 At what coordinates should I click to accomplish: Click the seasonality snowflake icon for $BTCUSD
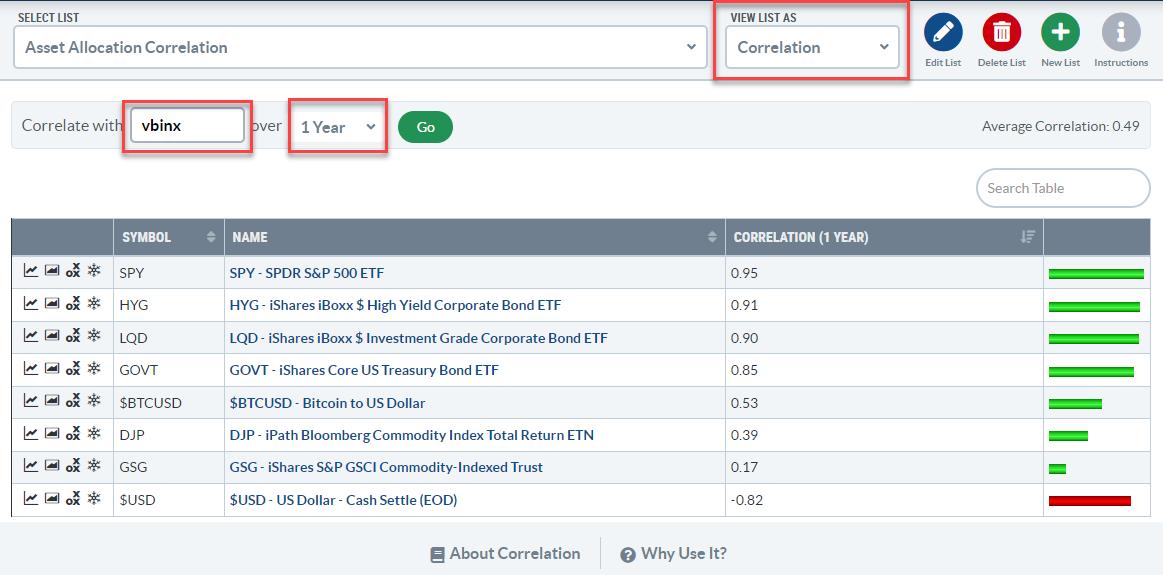(x=94, y=401)
